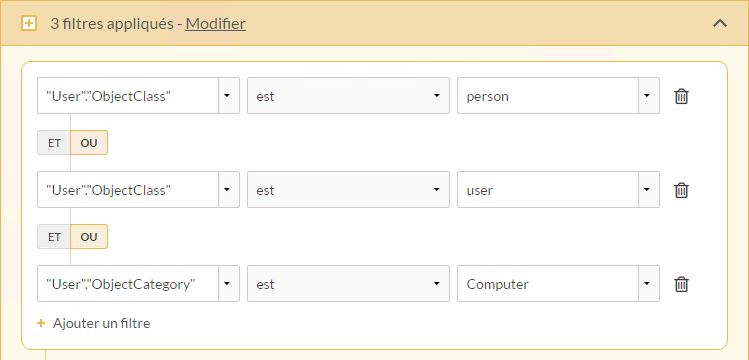Viewport: 749px width, 360px height.
Task: Expand the ObjectCategory field dropdown arrow
Action: click(x=229, y=284)
